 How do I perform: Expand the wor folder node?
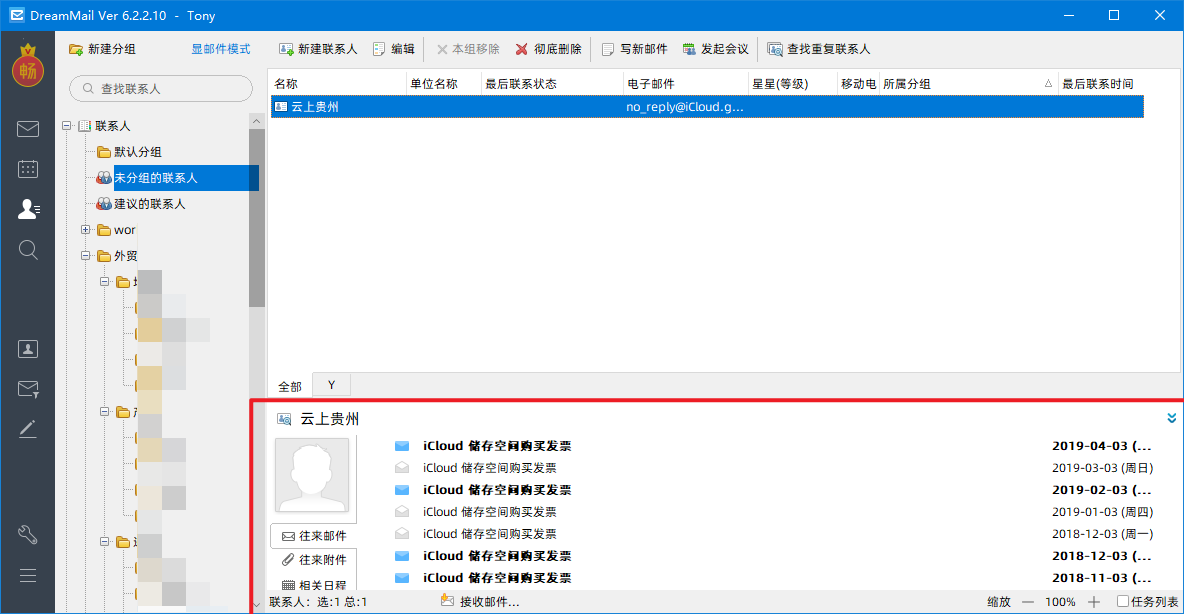tap(85, 230)
